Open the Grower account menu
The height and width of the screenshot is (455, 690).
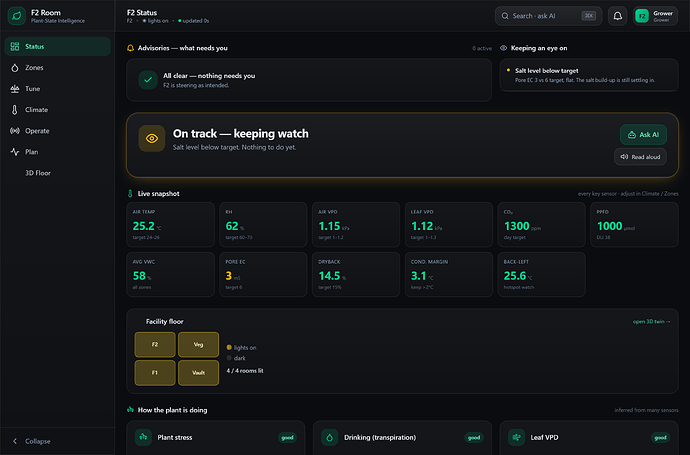click(655, 16)
